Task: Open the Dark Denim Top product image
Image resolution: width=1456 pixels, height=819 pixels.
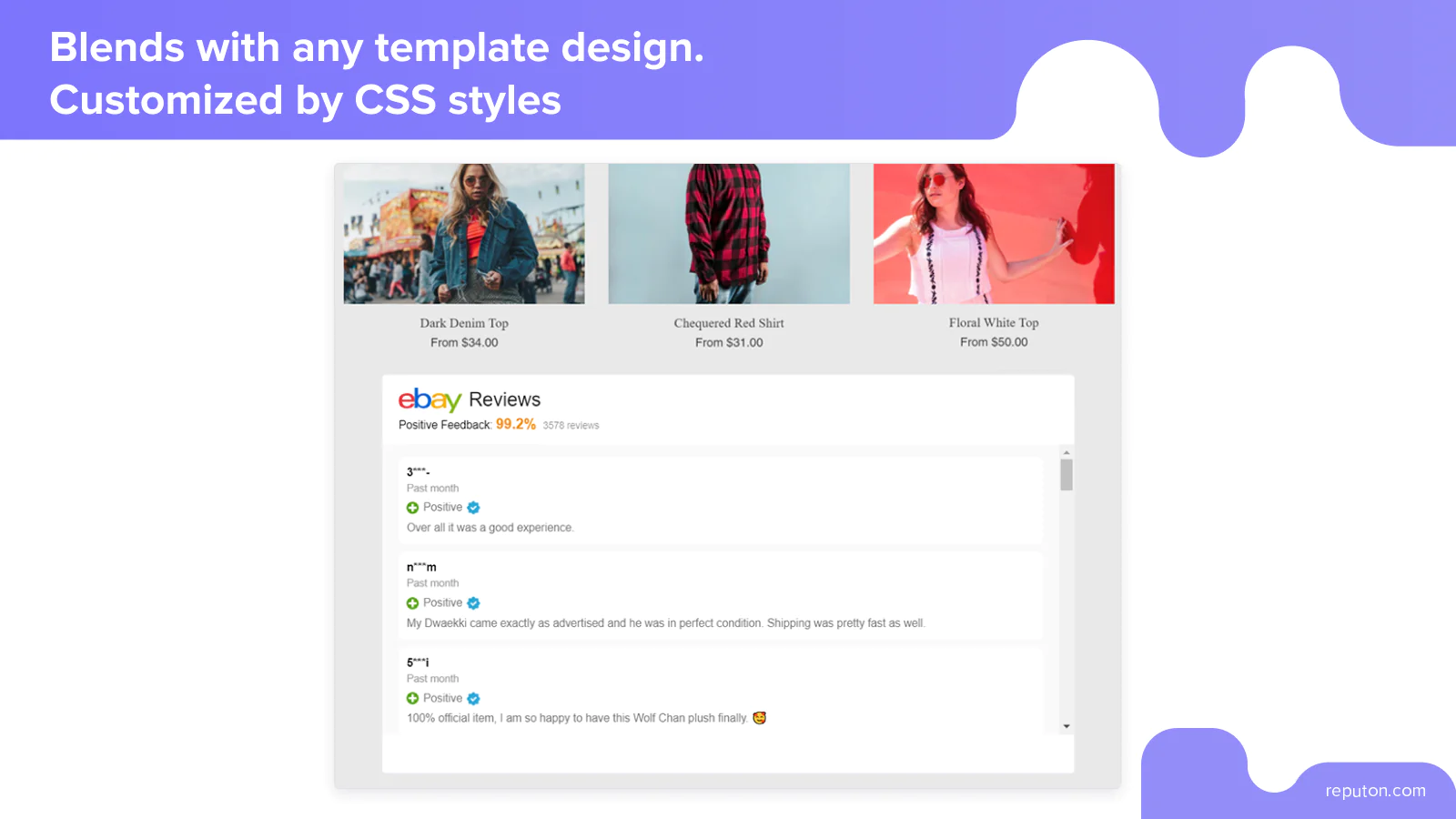Action: click(x=464, y=234)
